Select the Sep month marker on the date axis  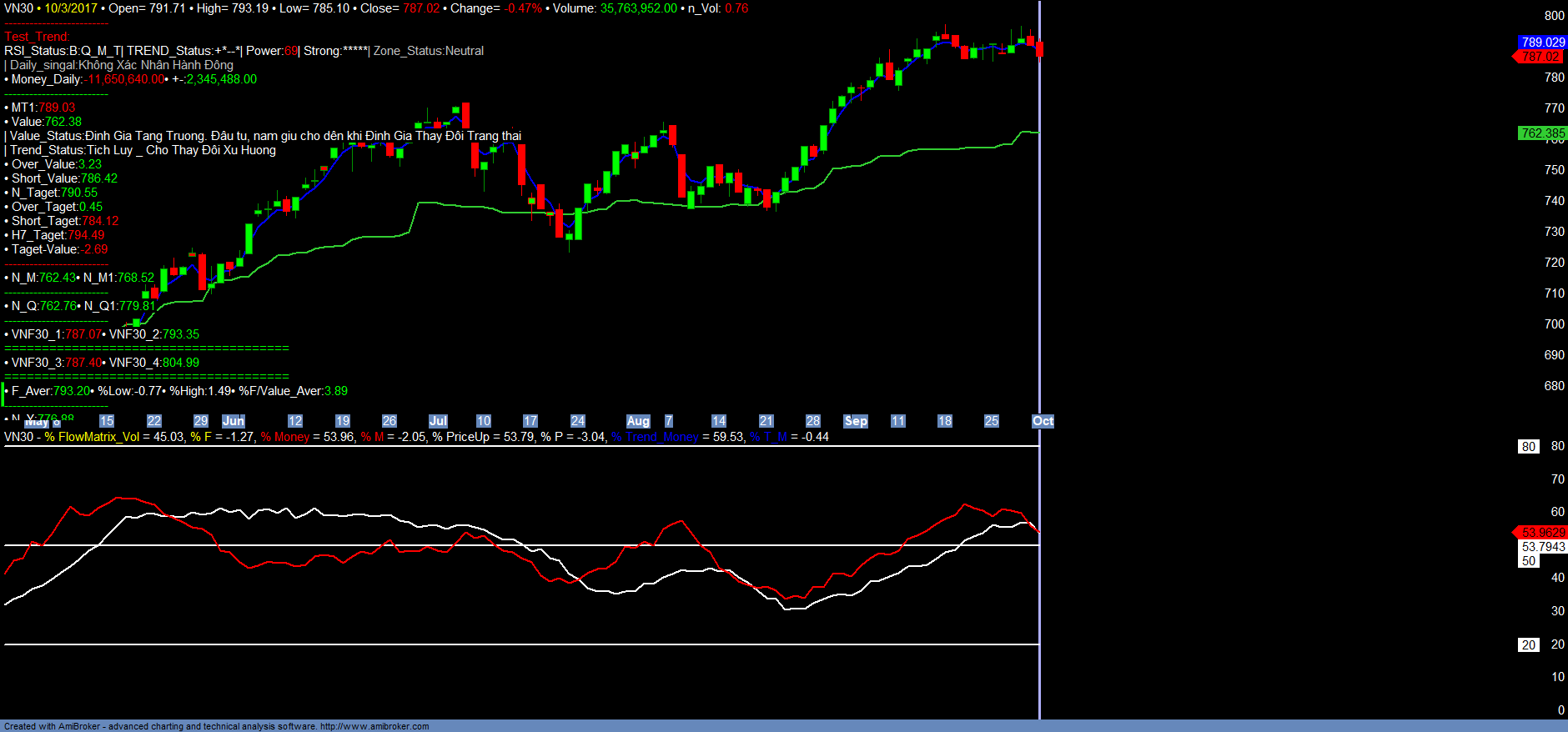pos(856,421)
